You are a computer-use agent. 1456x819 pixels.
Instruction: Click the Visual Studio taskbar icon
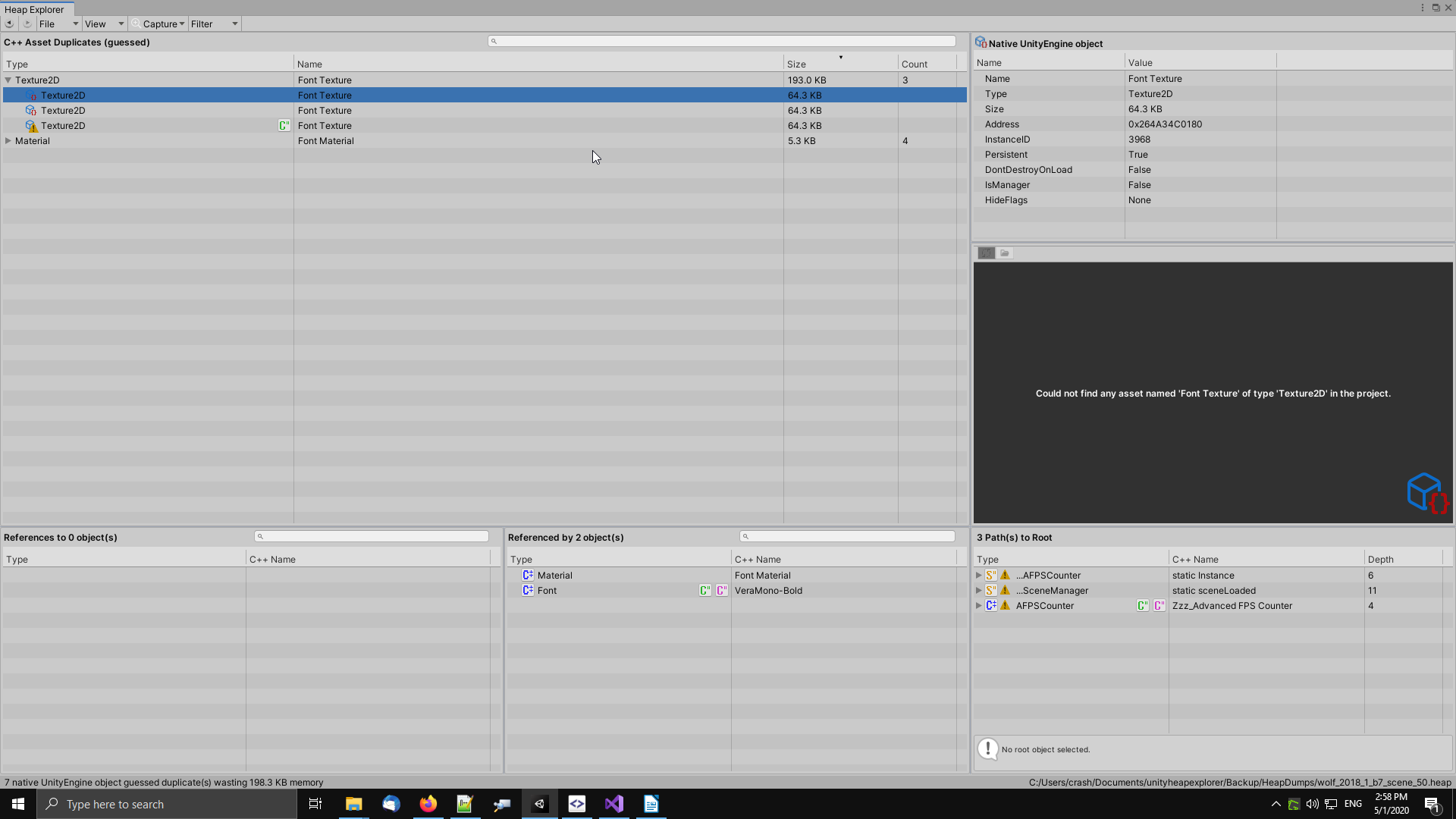[614, 804]
